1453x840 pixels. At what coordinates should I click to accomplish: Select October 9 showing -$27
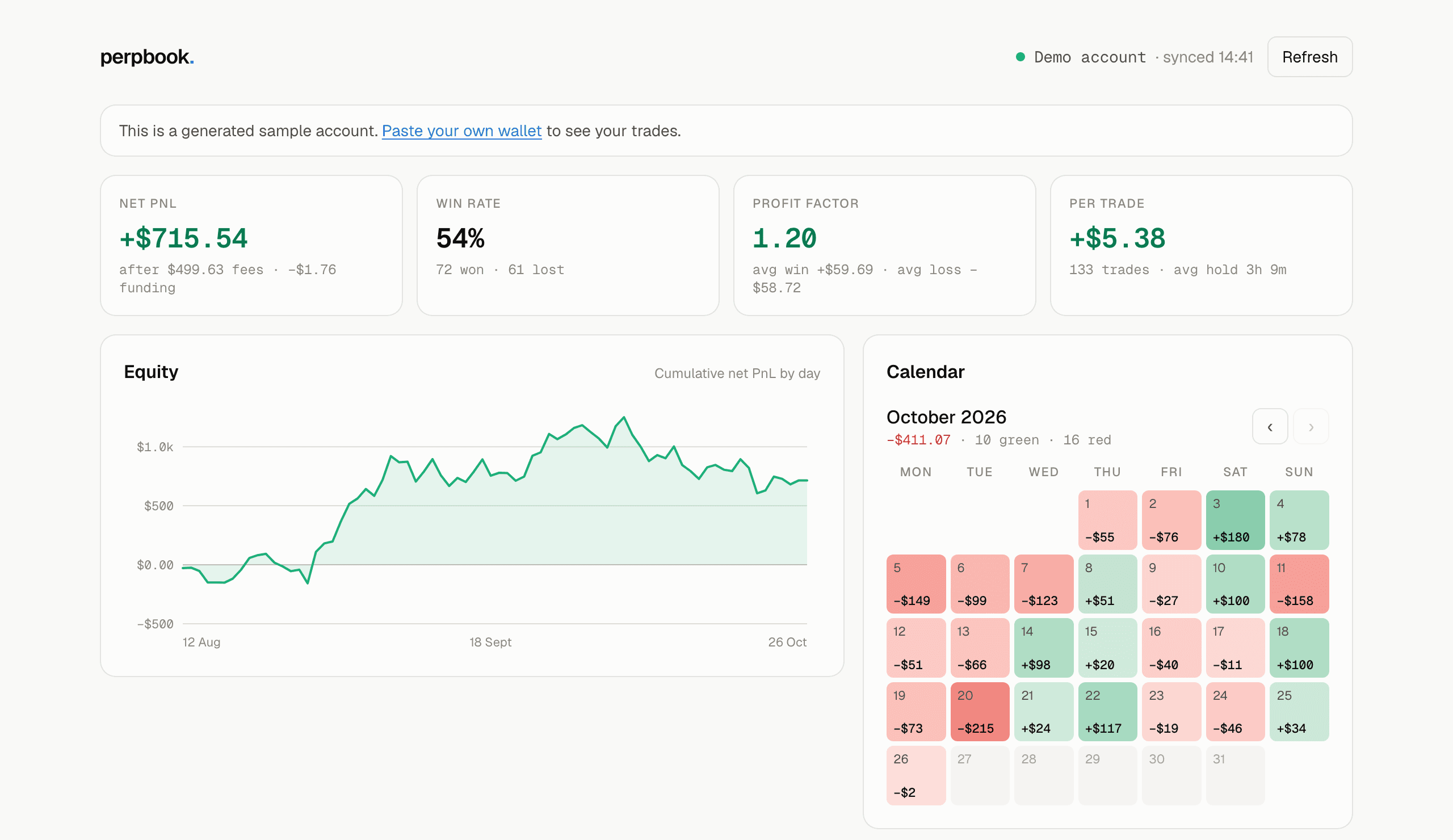pos(1171,584)
